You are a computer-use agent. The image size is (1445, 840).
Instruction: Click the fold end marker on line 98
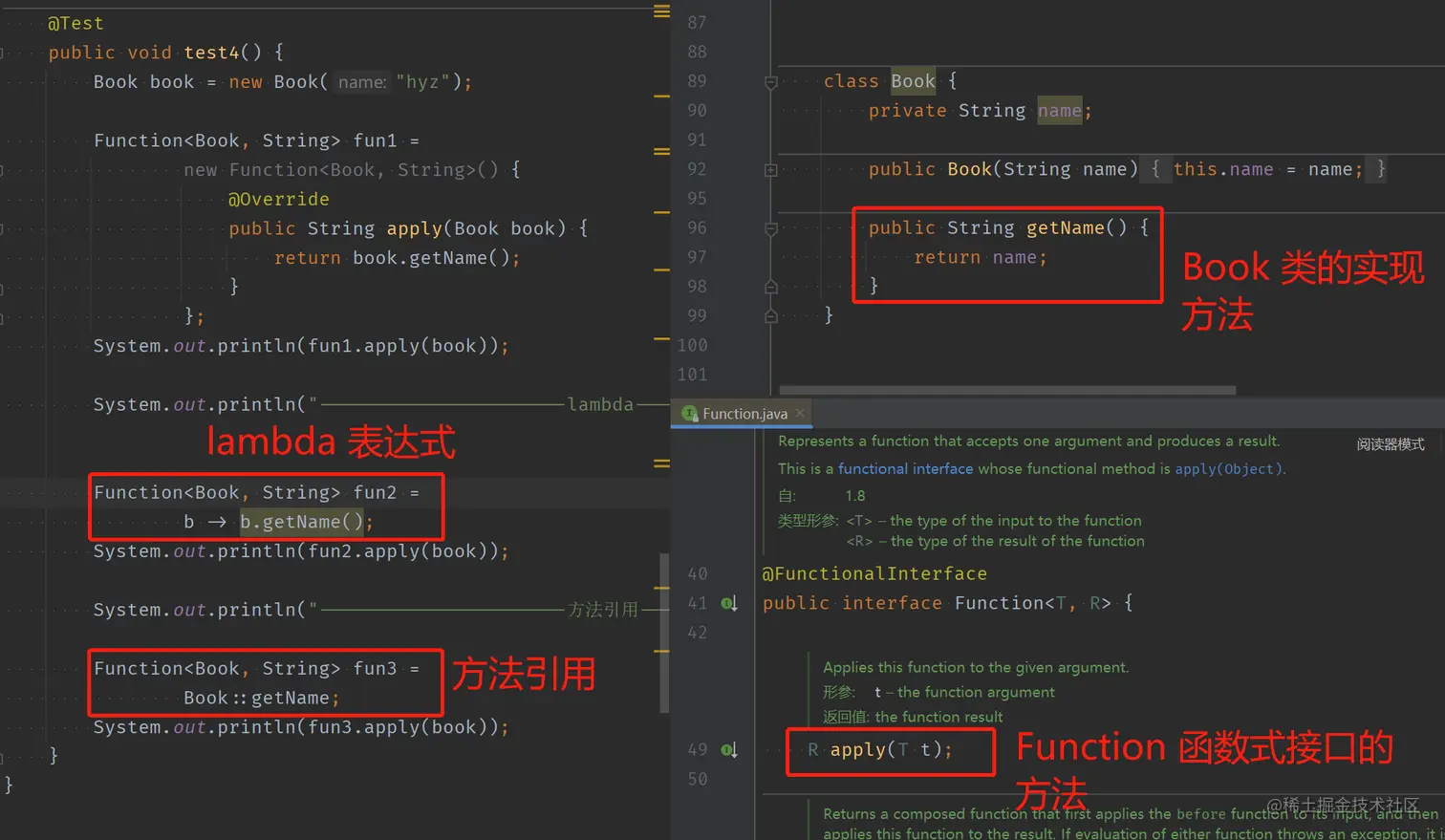click(771, 287)
